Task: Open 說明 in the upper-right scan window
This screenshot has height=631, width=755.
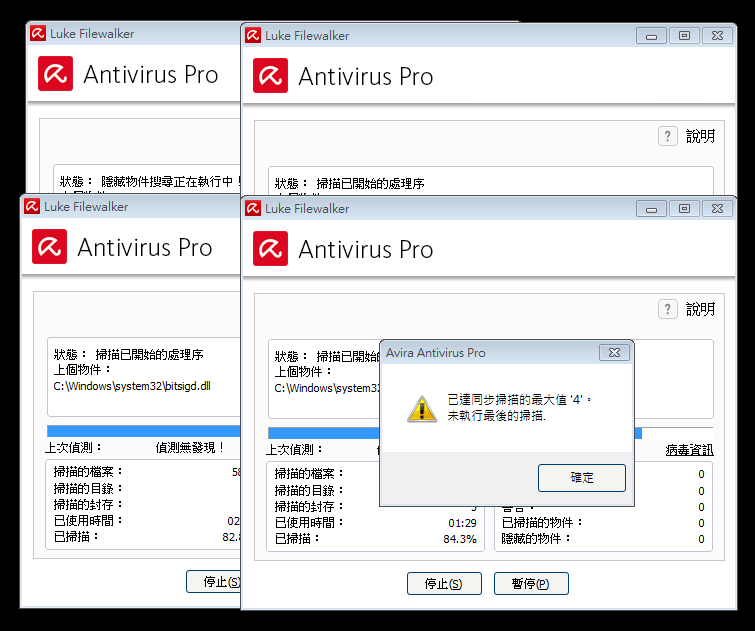Action: 700,137
